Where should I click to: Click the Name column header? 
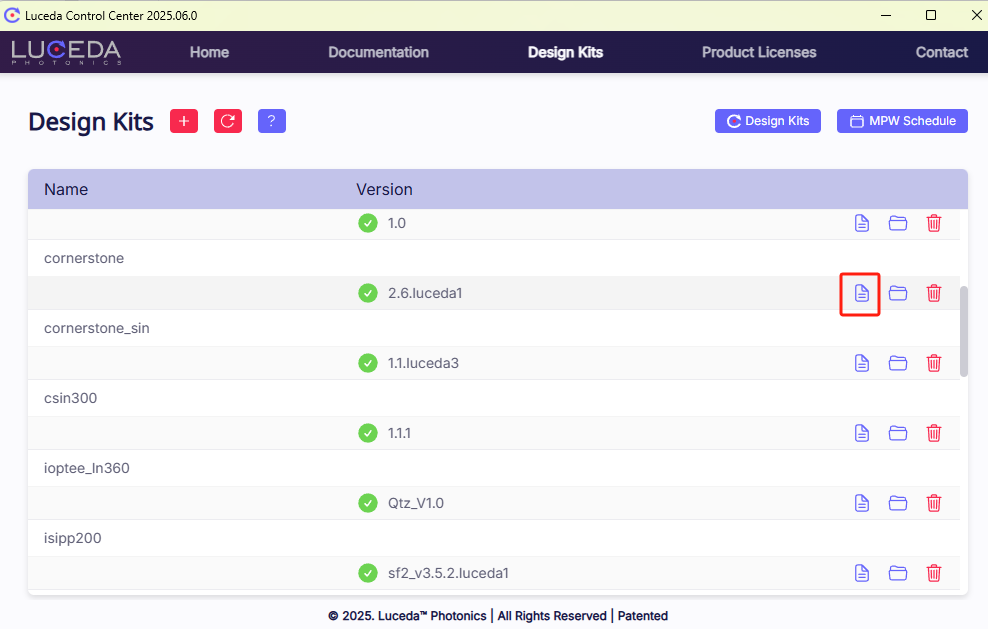(66, 189)
